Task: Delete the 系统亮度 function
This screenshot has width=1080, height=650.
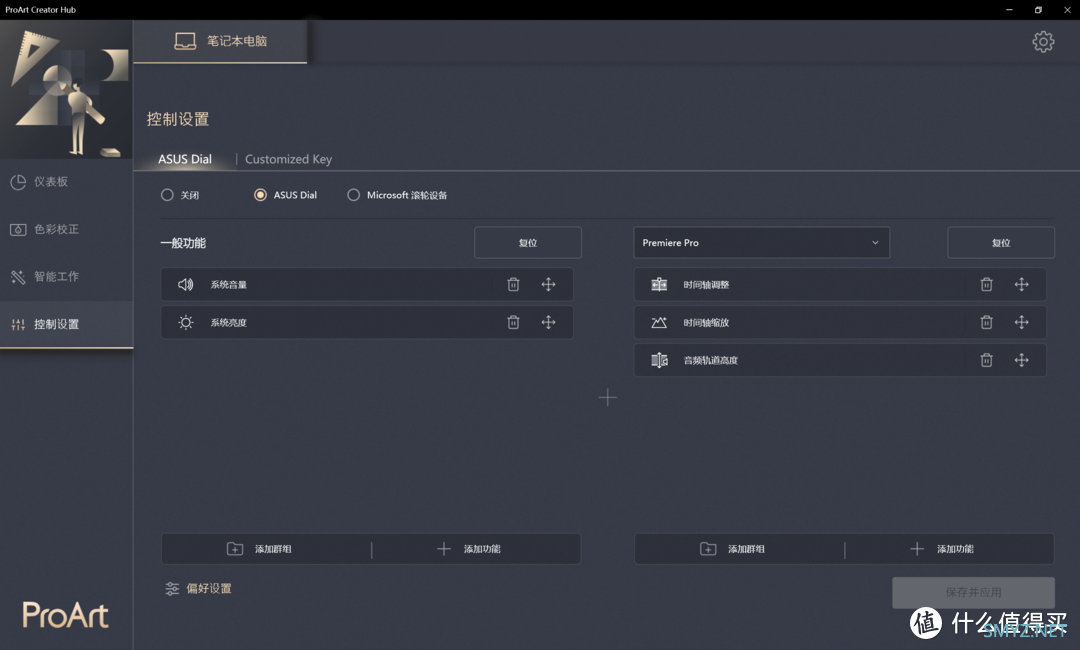Action: click(513, 322)
